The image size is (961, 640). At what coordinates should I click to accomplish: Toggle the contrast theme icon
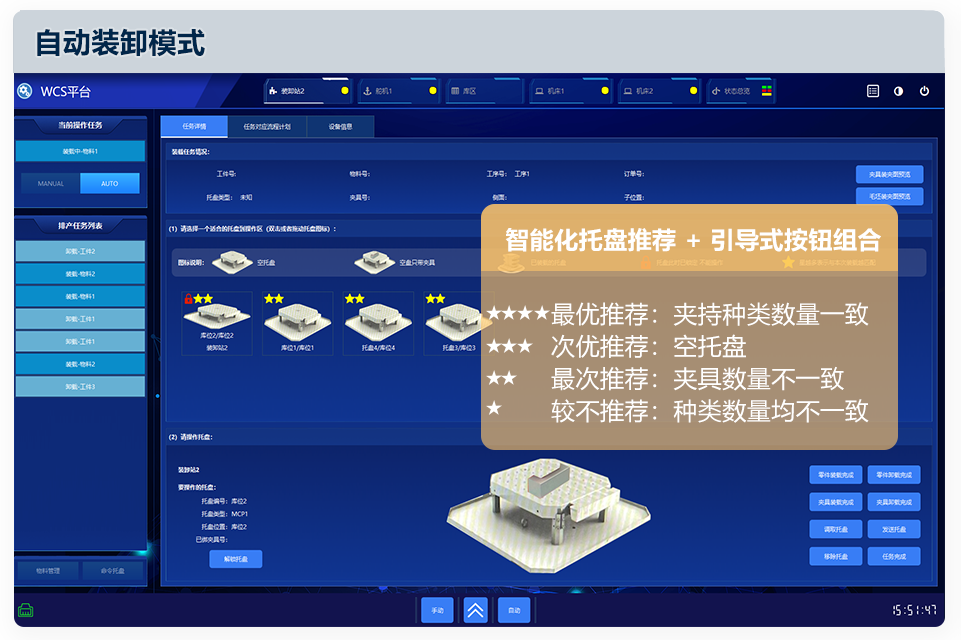[898, 91]
